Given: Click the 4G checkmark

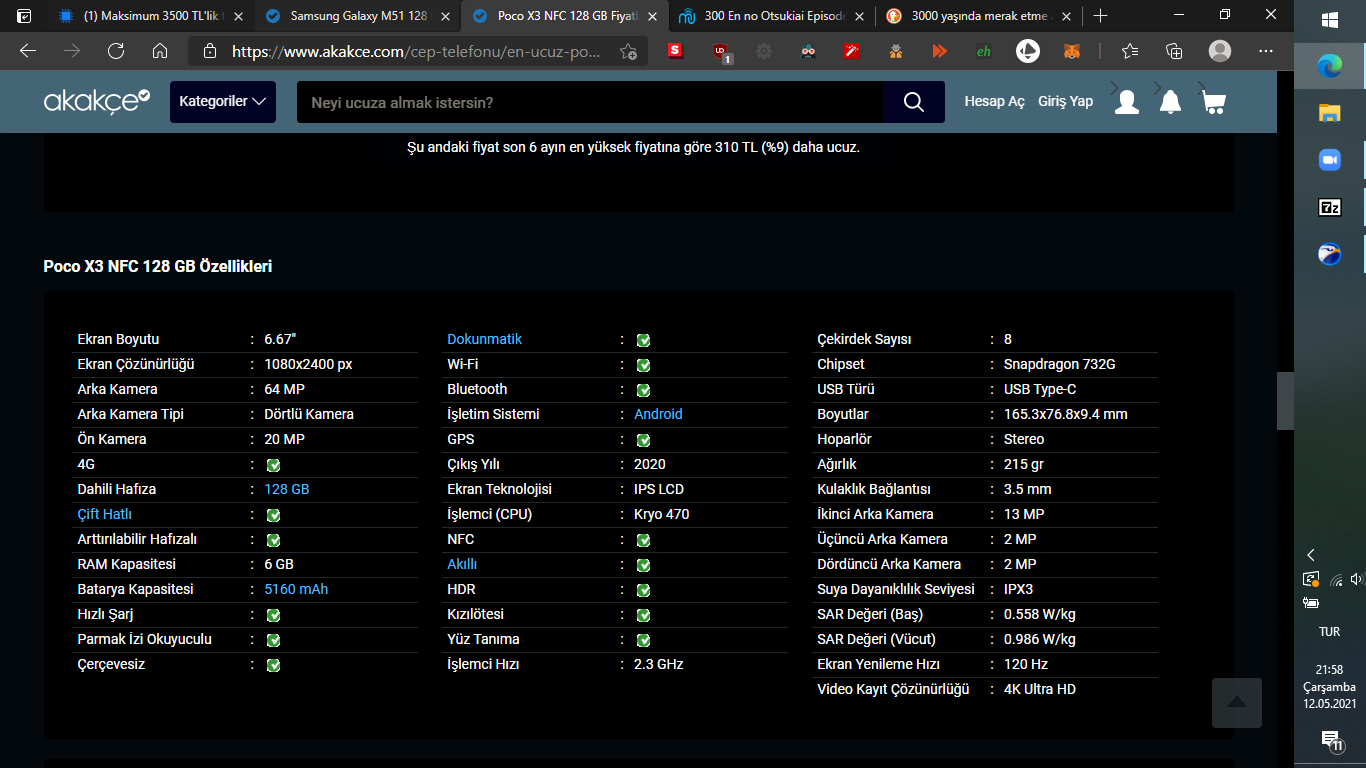Looking at the screenshot, I should (x=273, y=465).
